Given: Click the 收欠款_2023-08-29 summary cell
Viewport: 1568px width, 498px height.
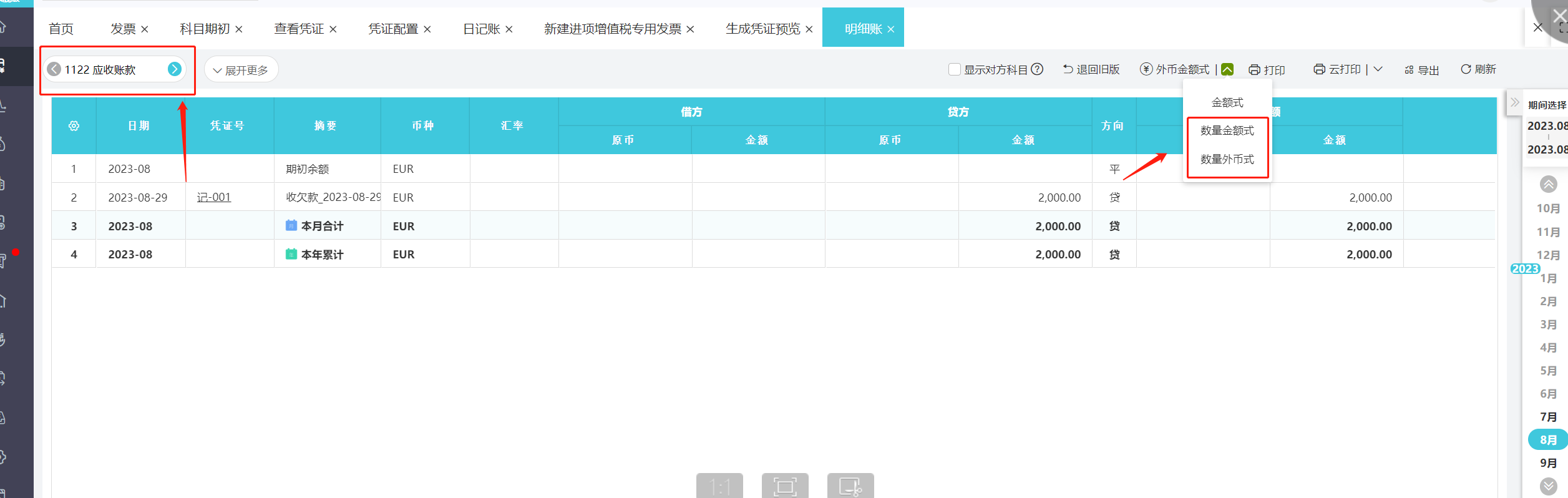Looking at the screenshot, I should coord(327,197).
